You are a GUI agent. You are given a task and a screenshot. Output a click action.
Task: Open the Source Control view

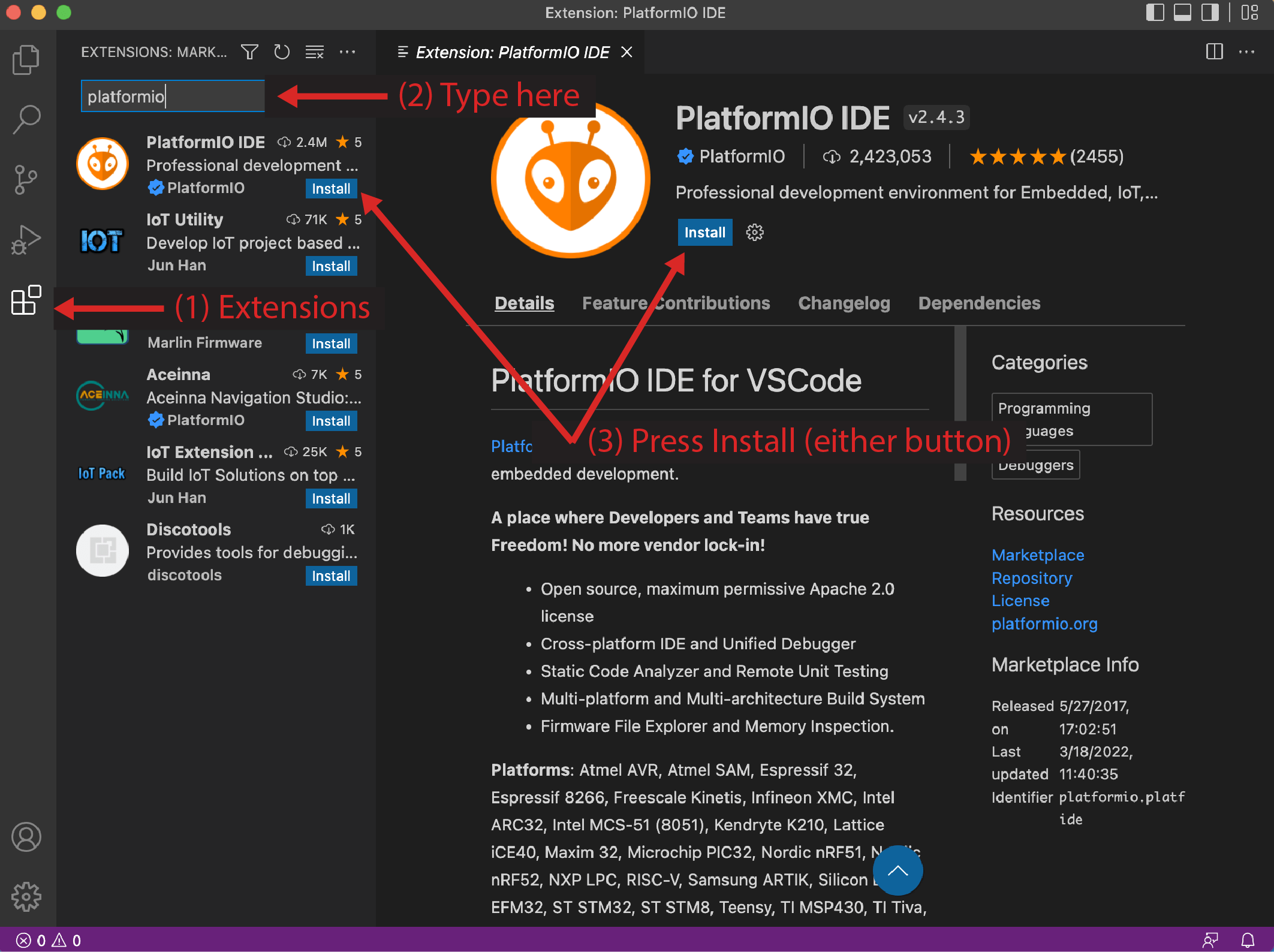pos(26,179)
